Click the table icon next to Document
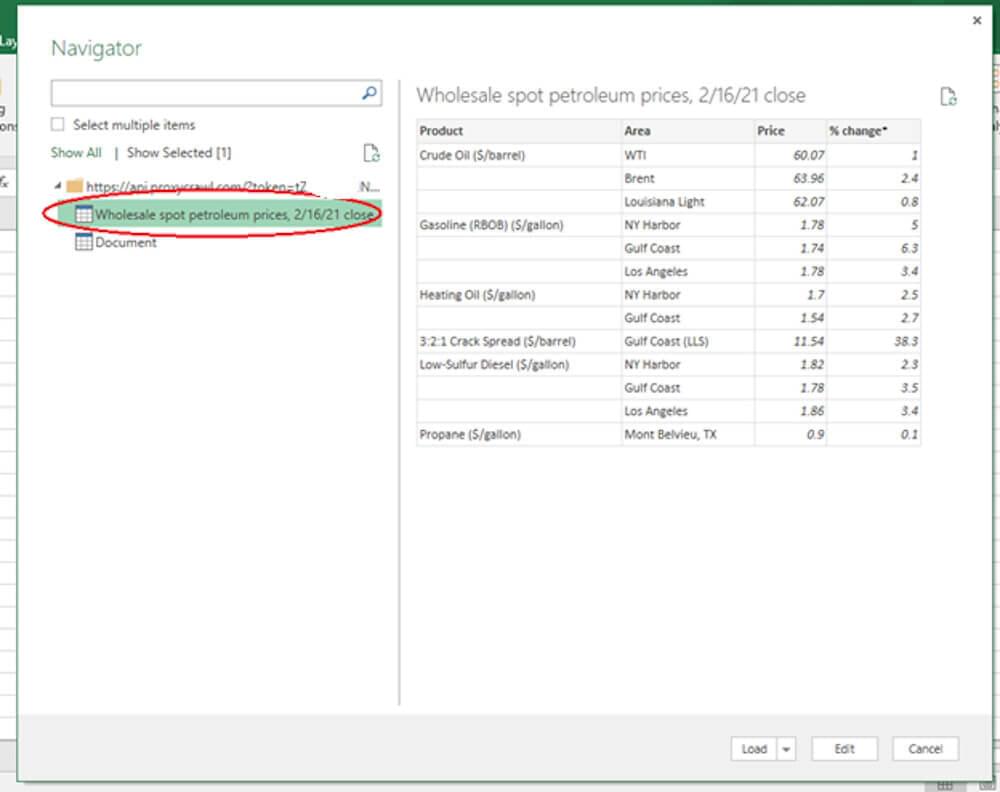1000x792 pixels. pos(84,242)
